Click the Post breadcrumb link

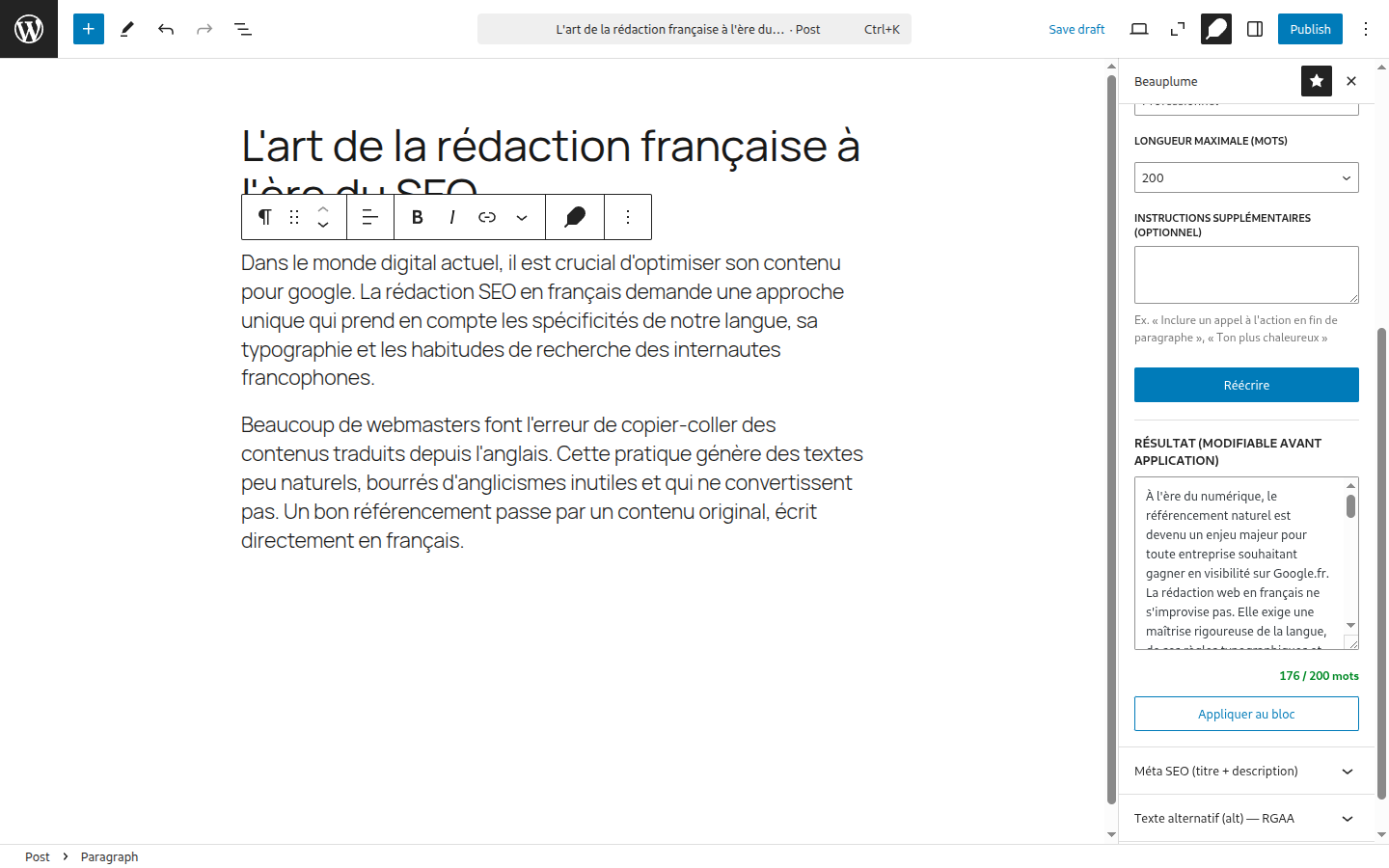point(38,856)
